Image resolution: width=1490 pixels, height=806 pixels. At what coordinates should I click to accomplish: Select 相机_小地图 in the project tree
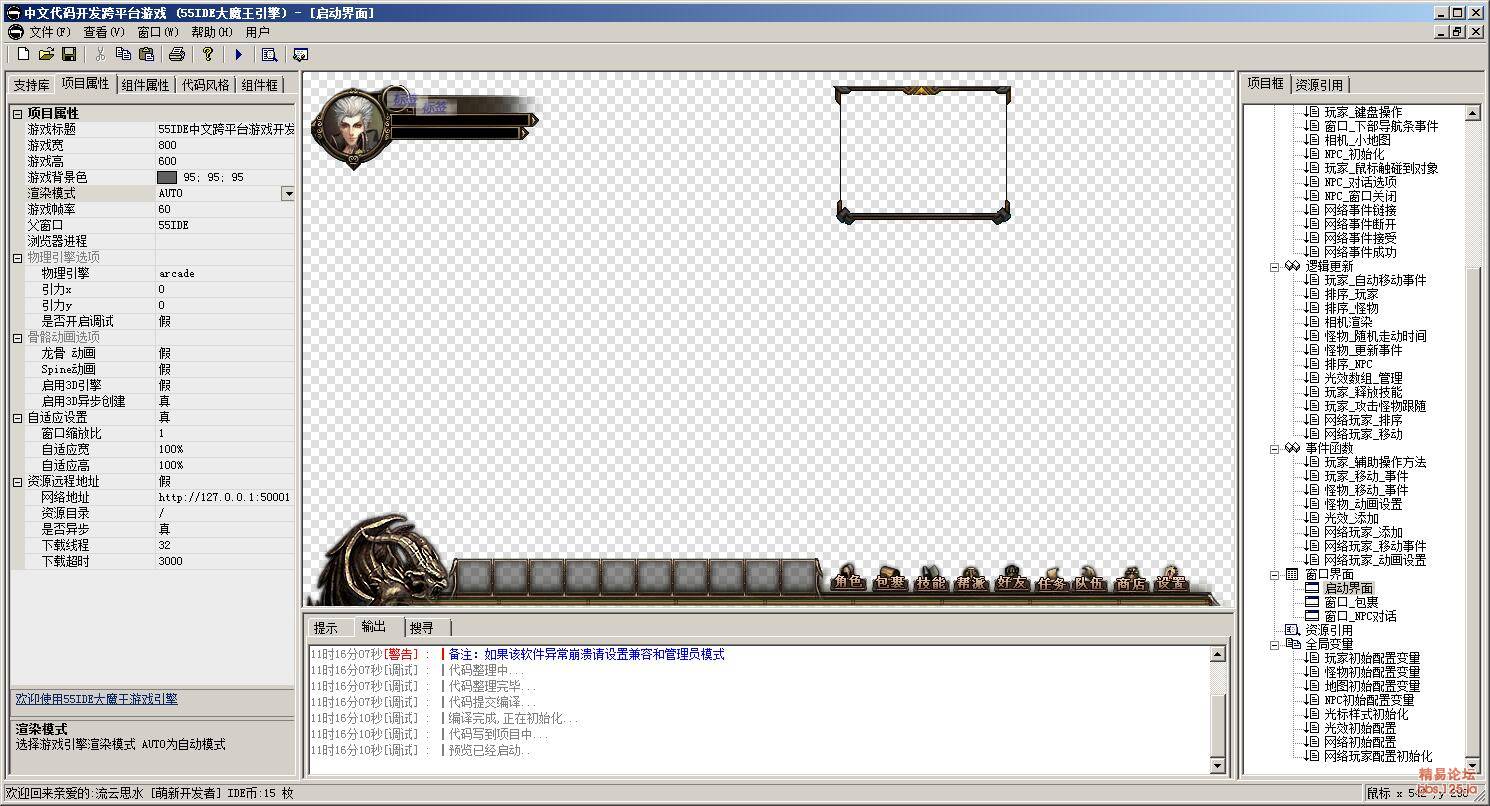1357,140
